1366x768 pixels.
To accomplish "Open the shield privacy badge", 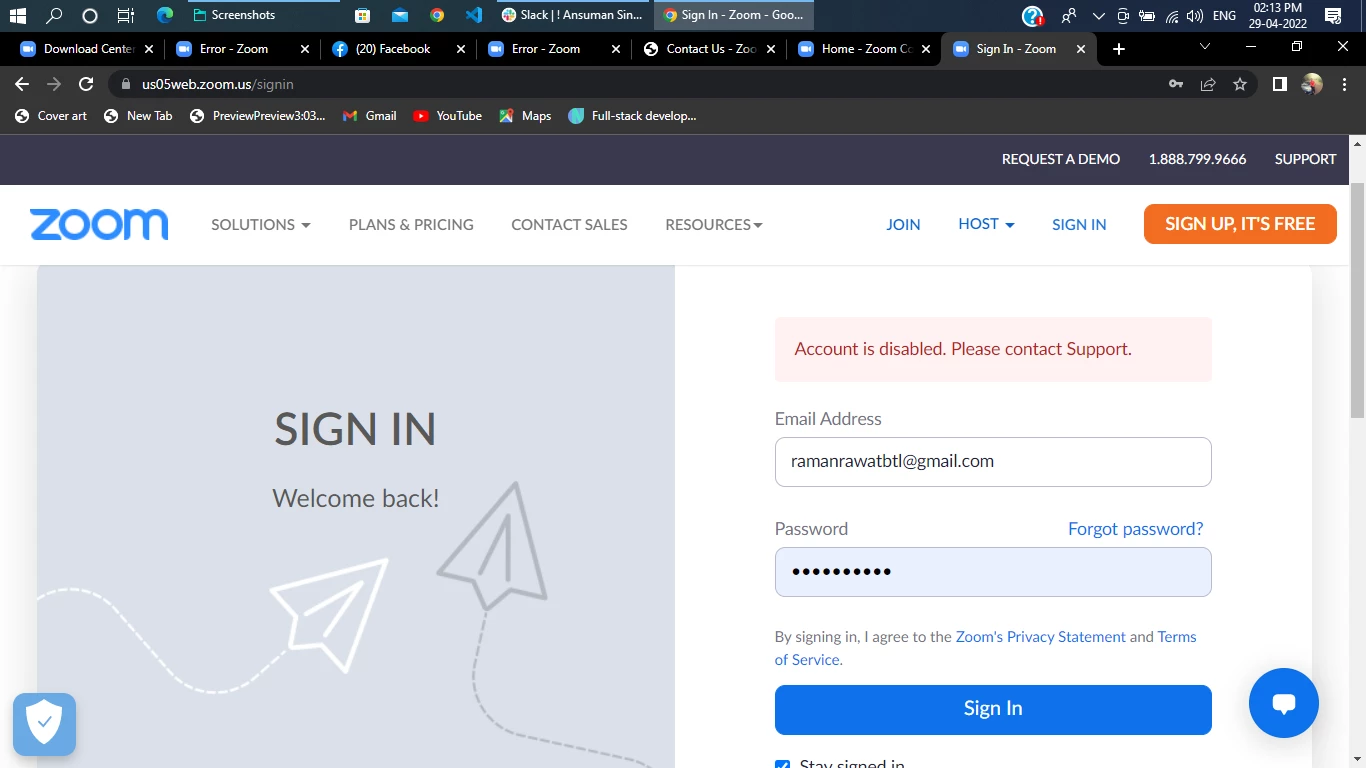I will coord(44,724).
